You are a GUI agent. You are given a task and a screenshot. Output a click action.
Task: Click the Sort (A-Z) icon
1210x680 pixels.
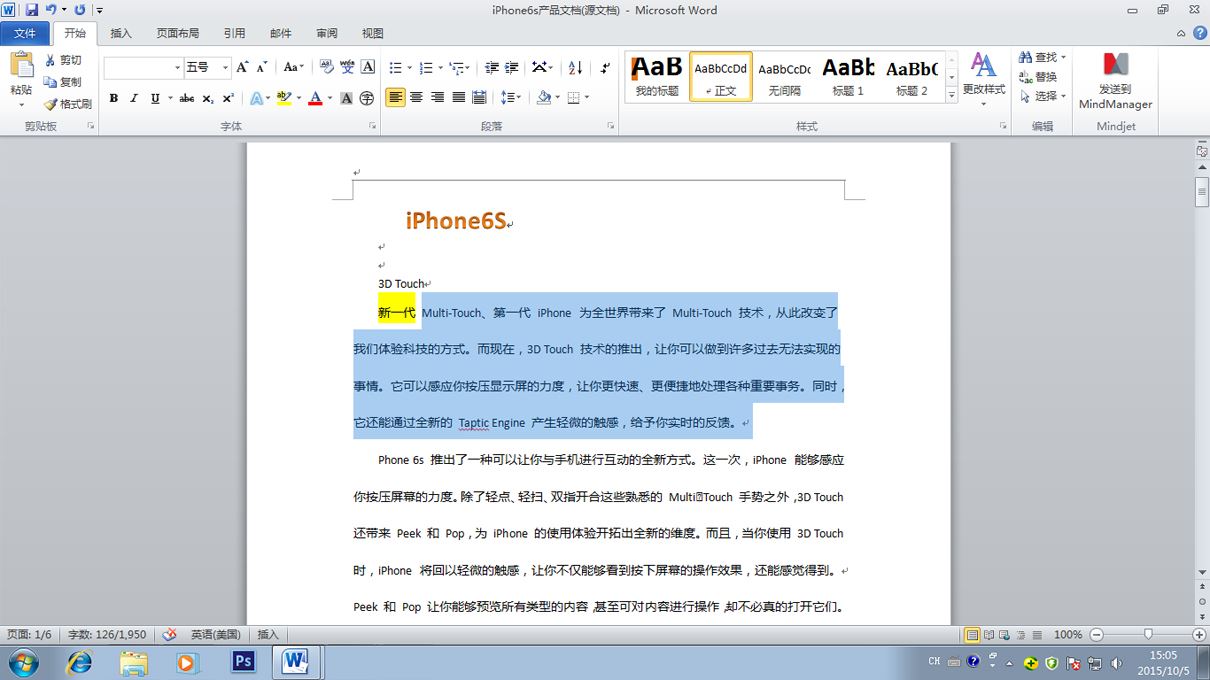point(575,67)
